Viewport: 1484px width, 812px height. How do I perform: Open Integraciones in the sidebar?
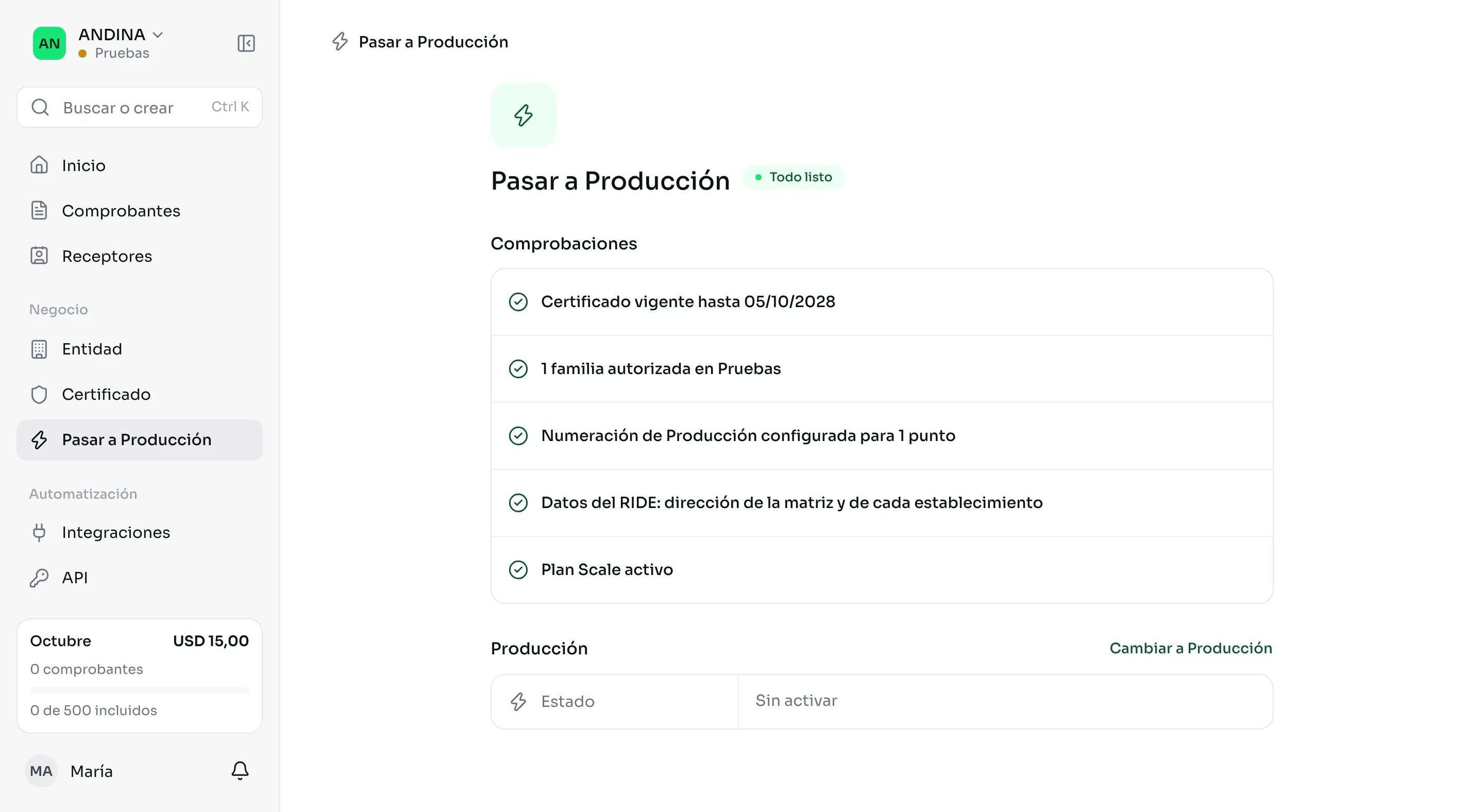click(140, 532)
